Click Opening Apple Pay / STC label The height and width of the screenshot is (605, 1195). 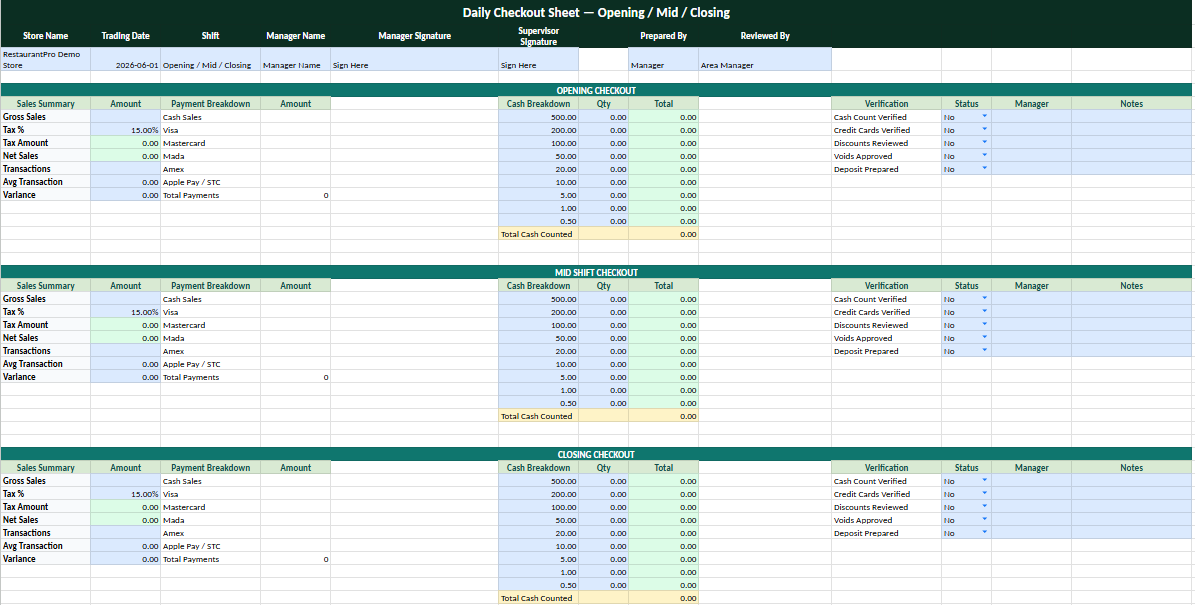click(x=191, y=182)
